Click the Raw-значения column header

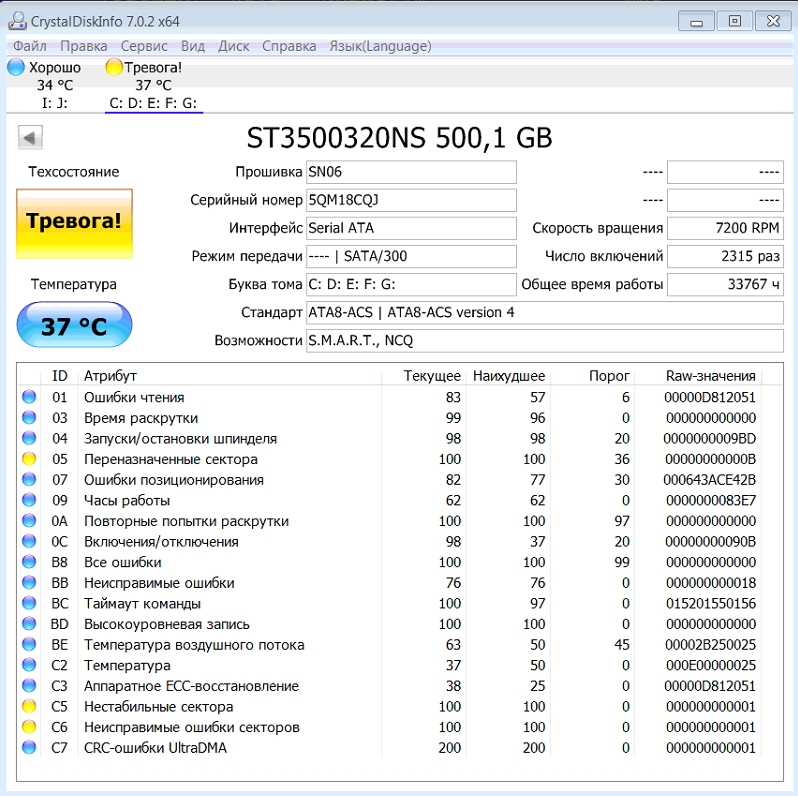click(x=710, y=376)
